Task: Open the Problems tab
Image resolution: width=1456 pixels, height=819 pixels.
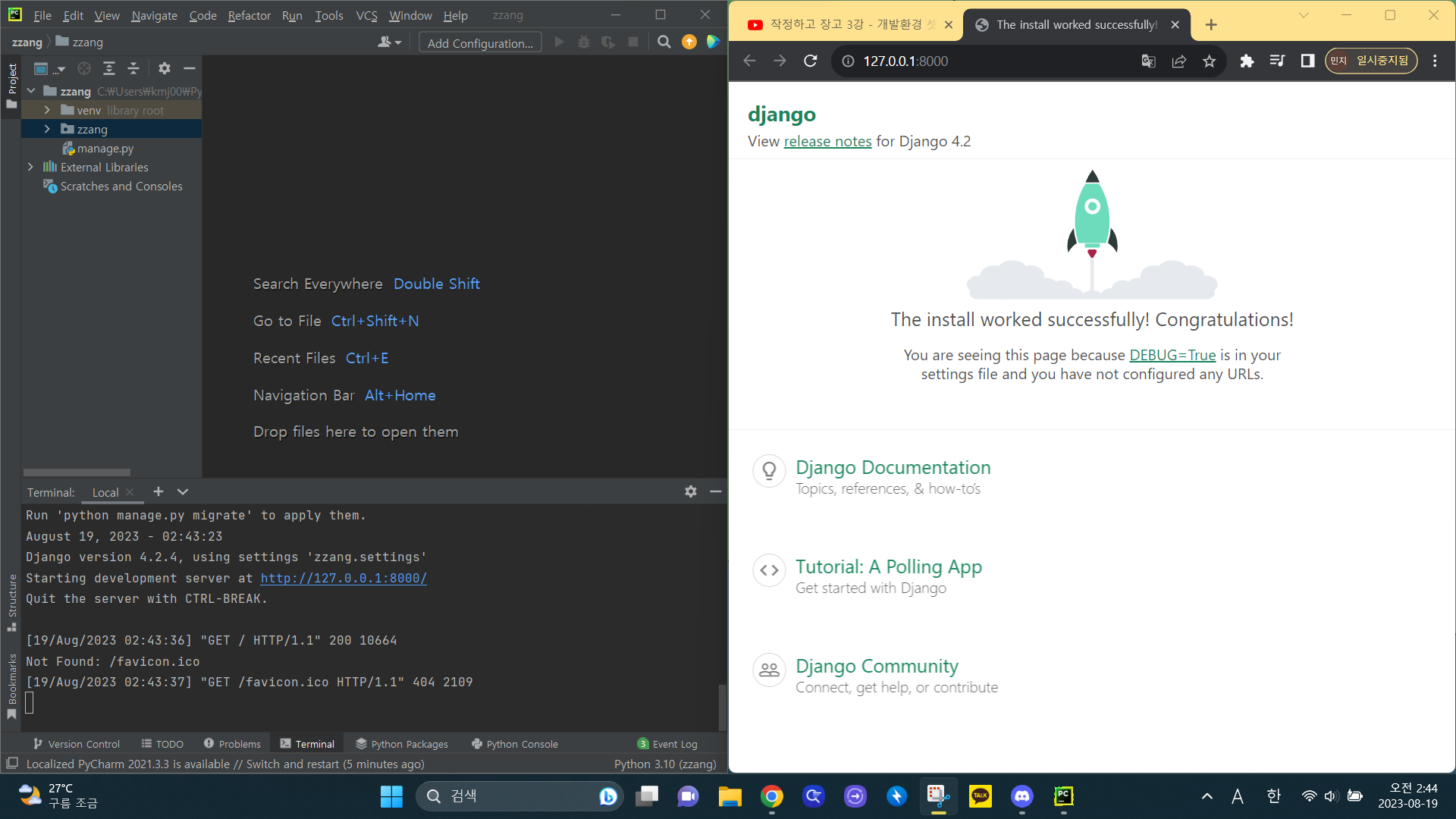Action: [232, 744]
